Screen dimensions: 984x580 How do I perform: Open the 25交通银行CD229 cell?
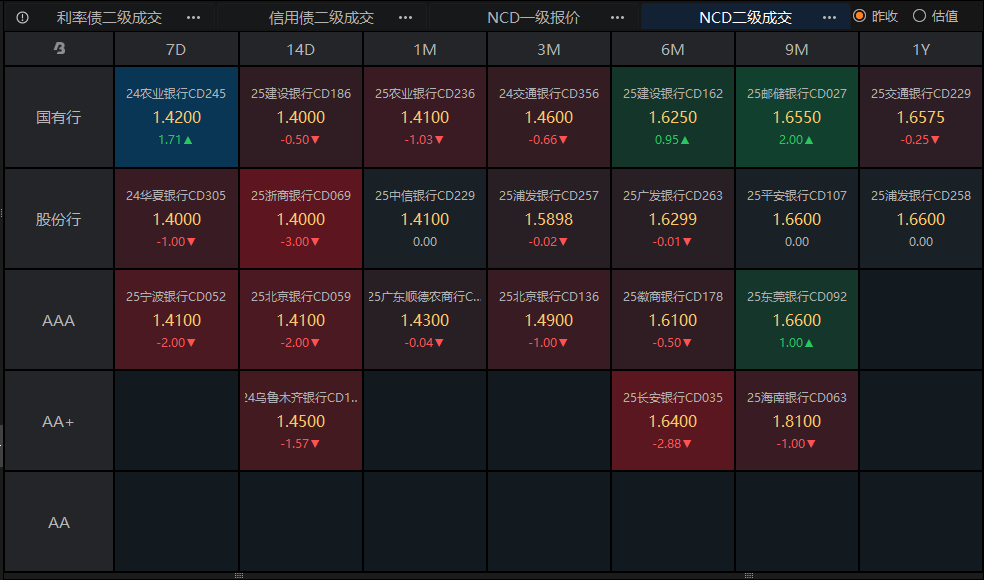pos(921,117)
